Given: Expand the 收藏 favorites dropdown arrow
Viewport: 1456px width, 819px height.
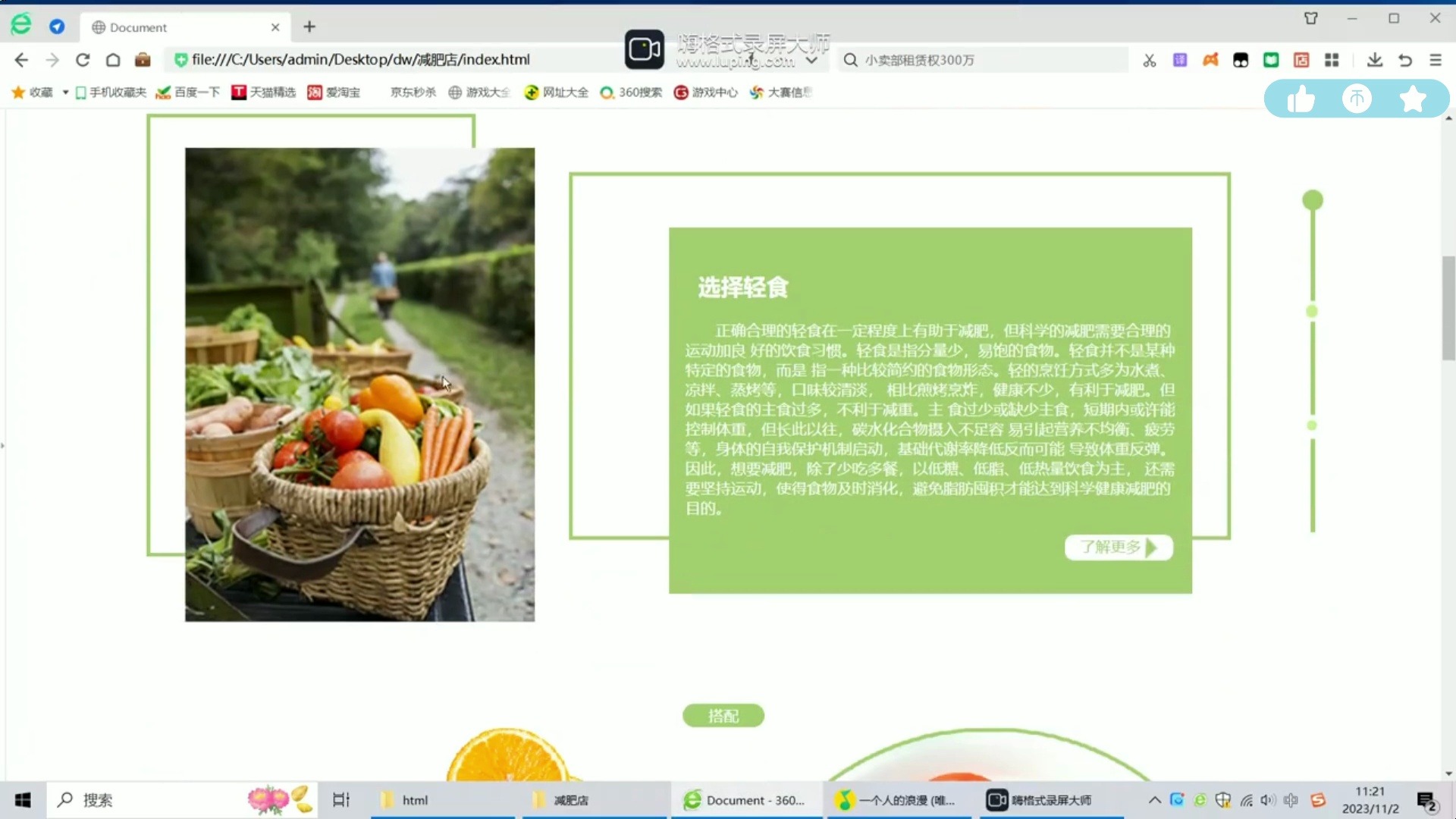Looking at the screenshot, I should pyautogui.click(x=65, y=93).
